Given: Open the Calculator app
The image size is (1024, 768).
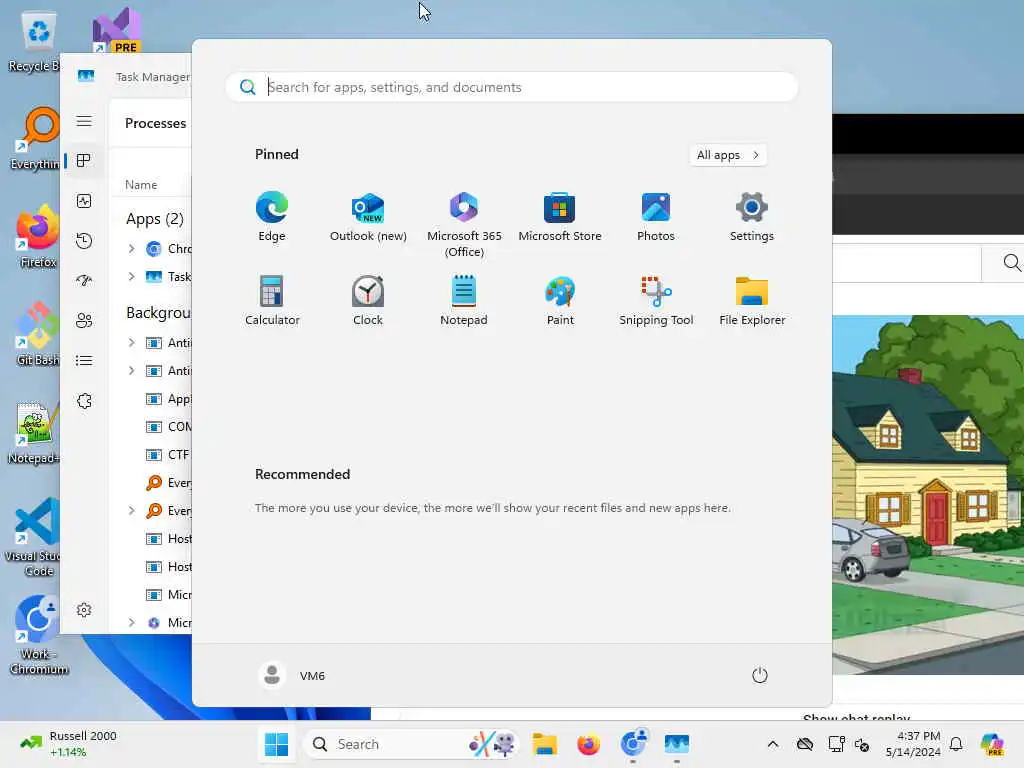Looking at the screenshot, I should click(x=272, y=301).
